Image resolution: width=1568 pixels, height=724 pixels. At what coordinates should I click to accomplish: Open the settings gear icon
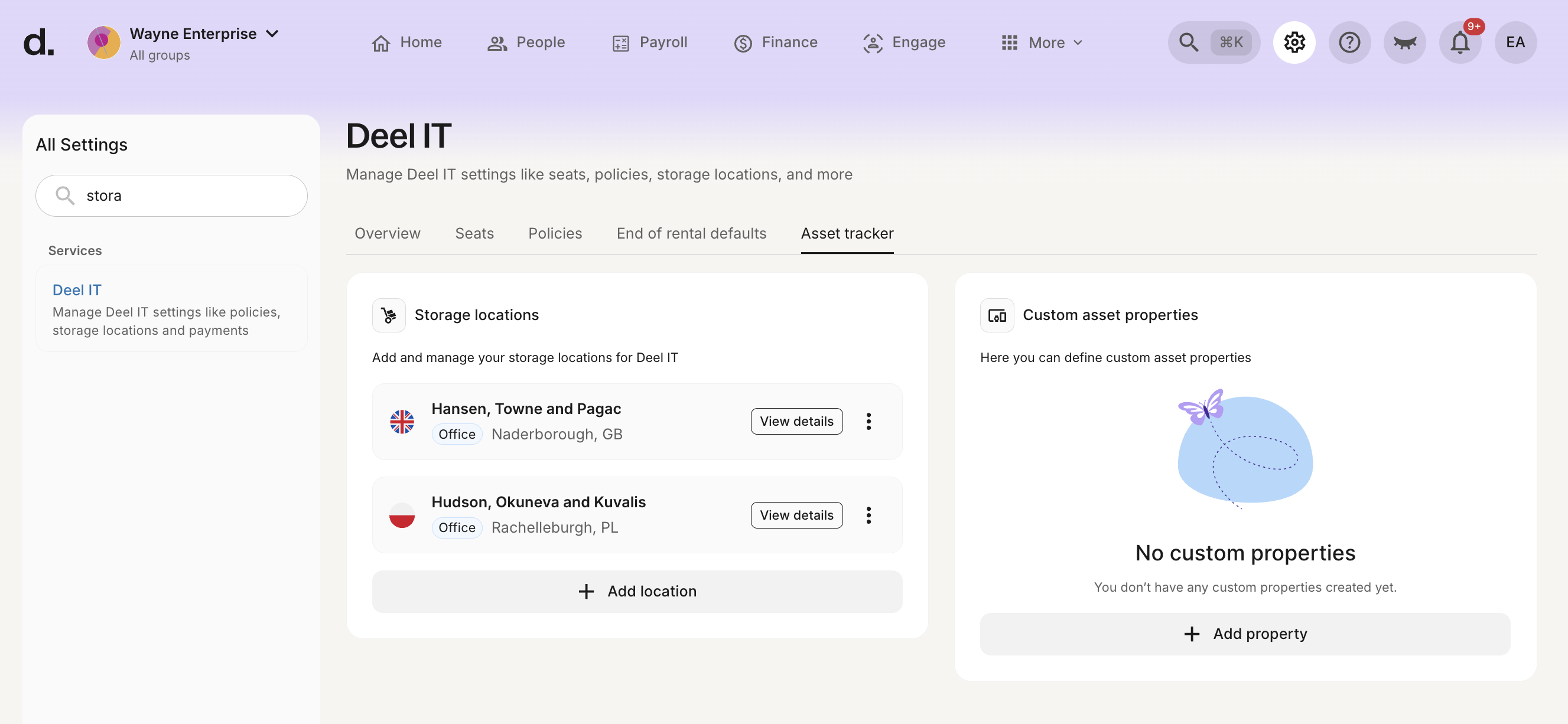[x=1294, y=43]
